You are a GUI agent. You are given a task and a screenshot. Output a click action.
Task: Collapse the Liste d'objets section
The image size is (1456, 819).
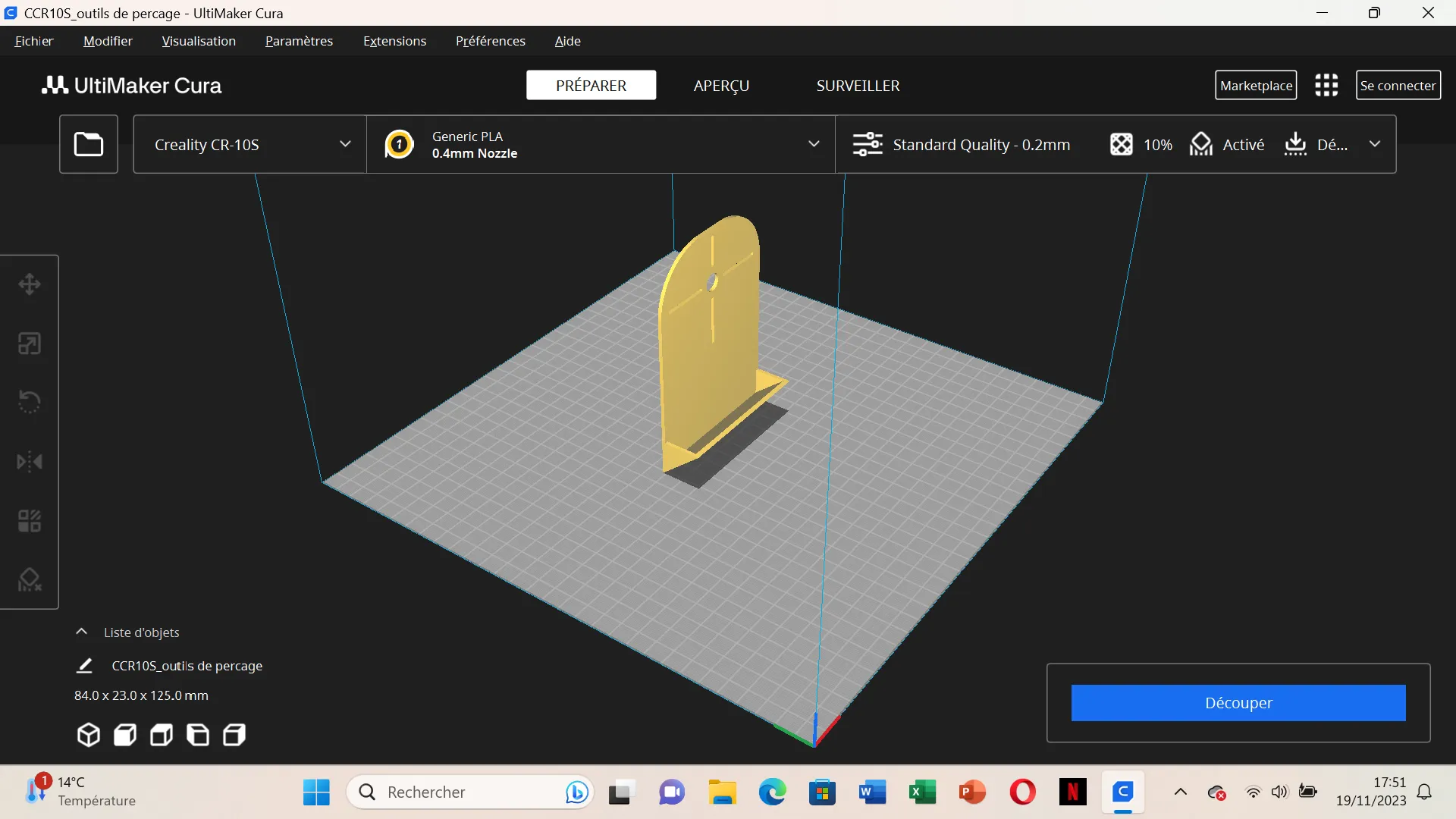click(x=81, y=632)
